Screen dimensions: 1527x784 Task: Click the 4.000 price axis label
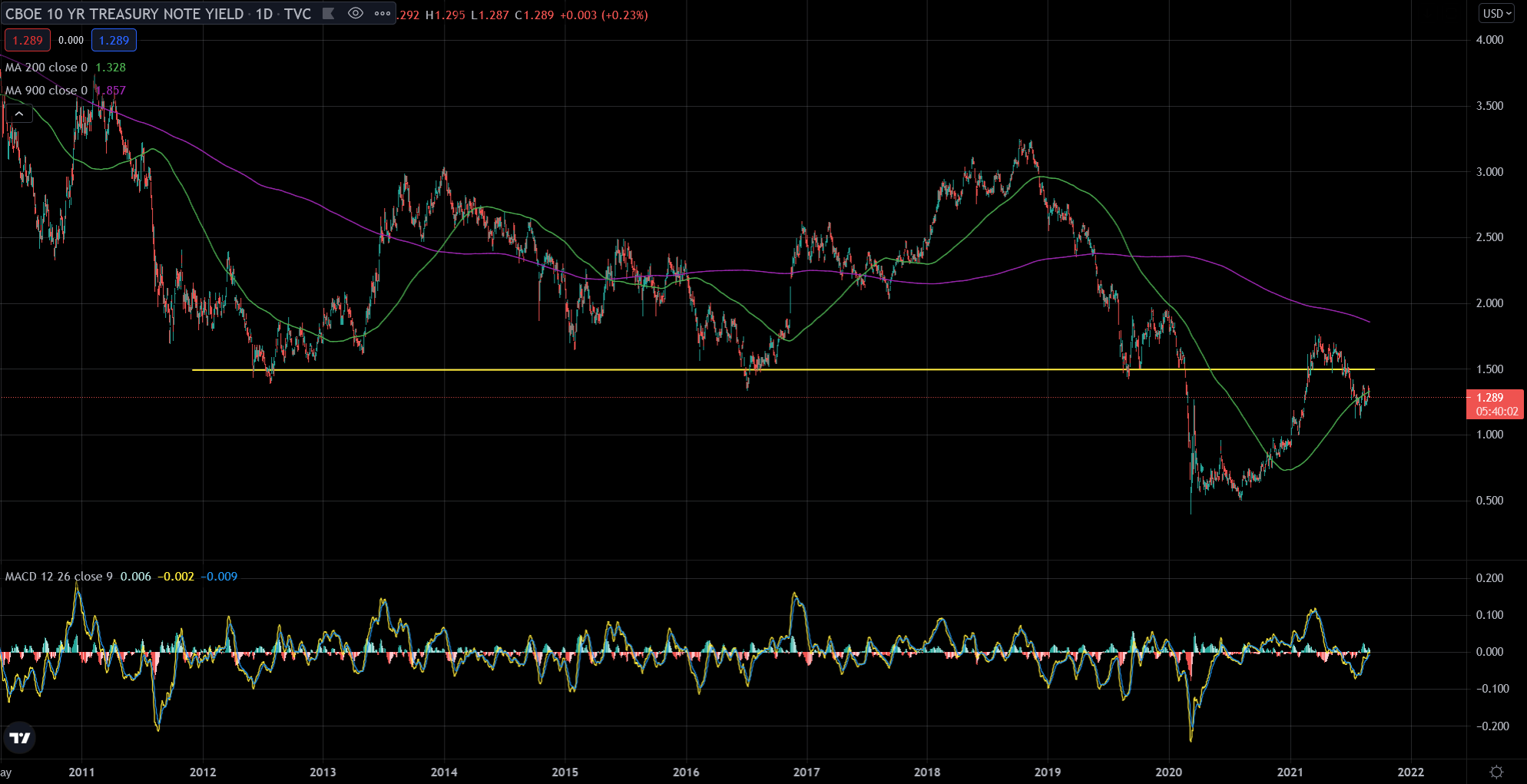(x=1489, y=40)
